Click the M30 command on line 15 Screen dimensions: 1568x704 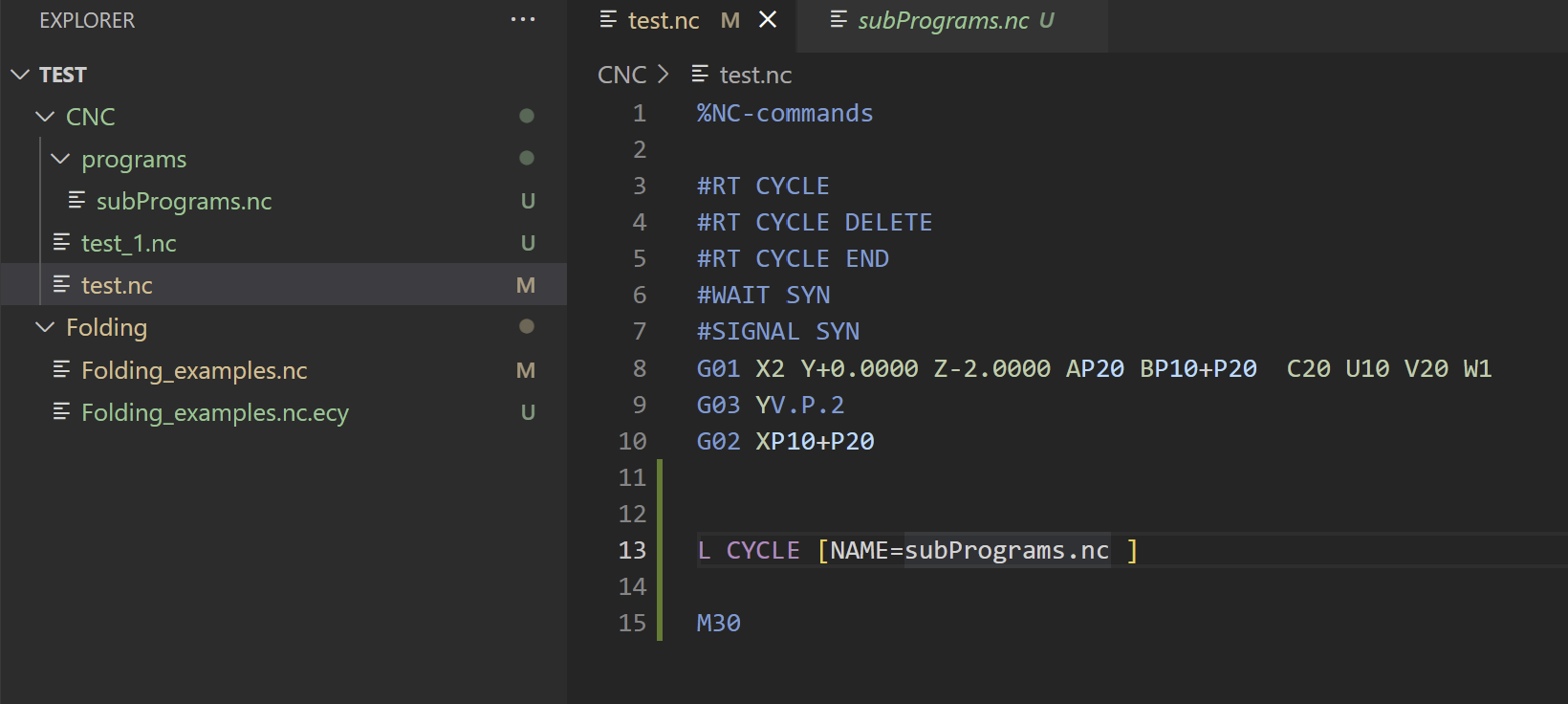tap(719, 623)
